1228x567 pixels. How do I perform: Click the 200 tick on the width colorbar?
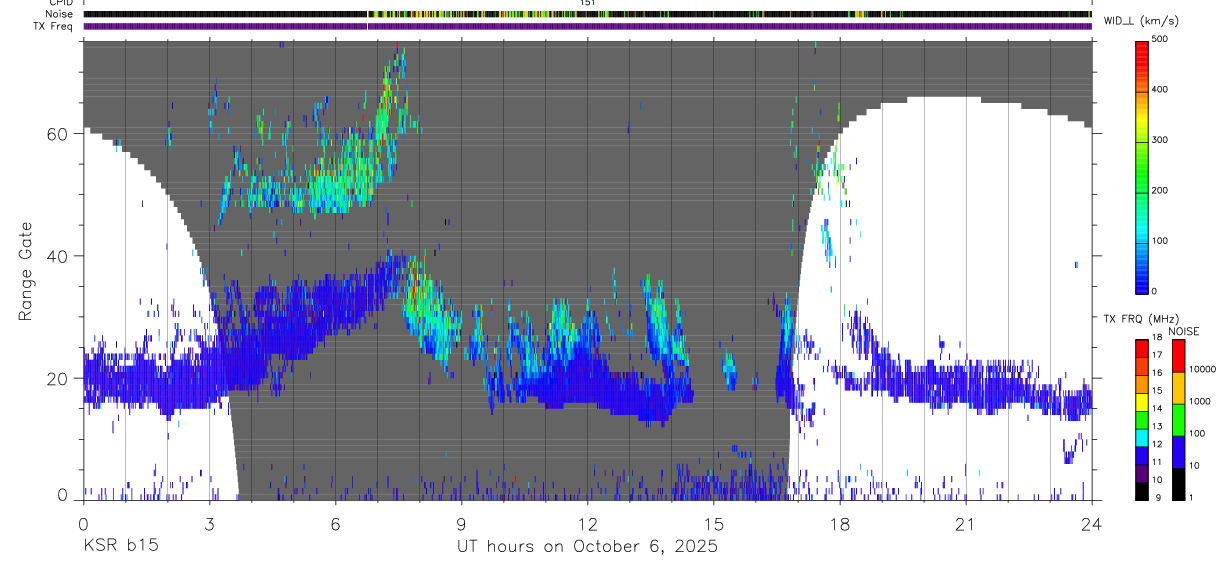point(1160,190)
